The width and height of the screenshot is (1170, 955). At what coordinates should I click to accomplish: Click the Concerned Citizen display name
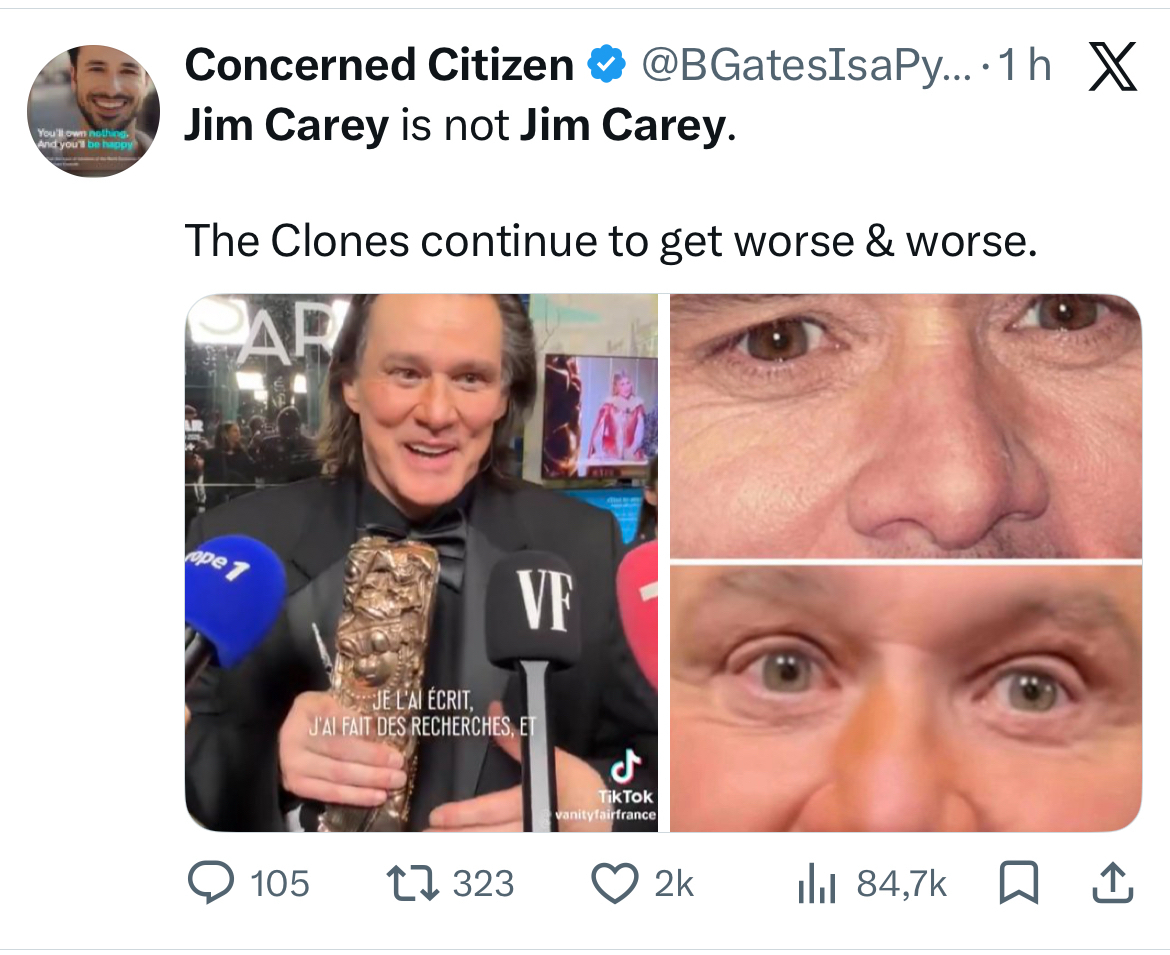pyautogui.click(x=379, y=67)
